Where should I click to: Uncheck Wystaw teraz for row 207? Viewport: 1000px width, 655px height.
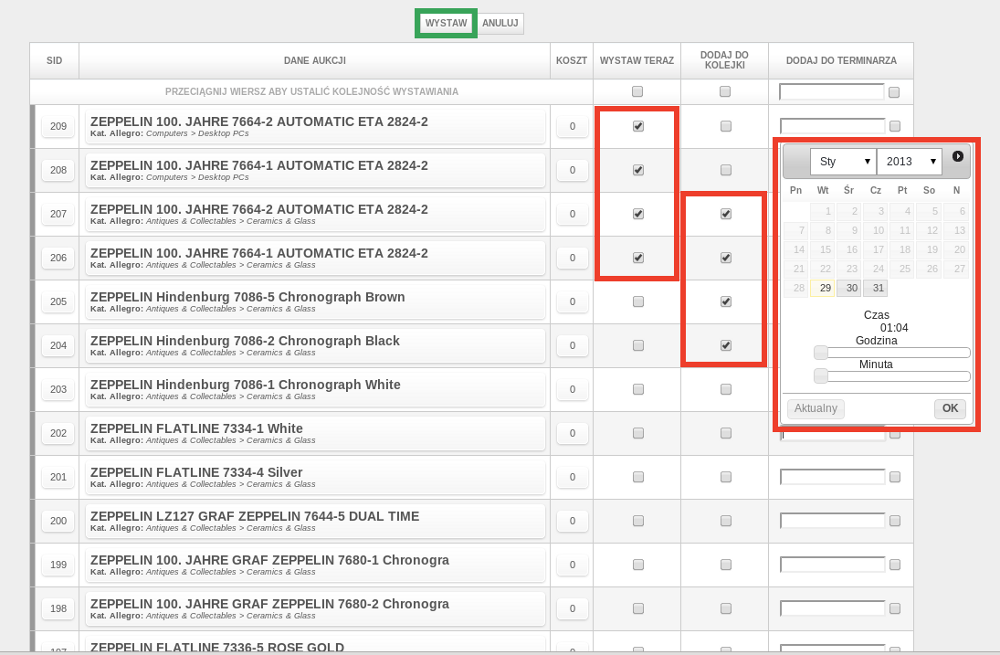tap(638, 214)
